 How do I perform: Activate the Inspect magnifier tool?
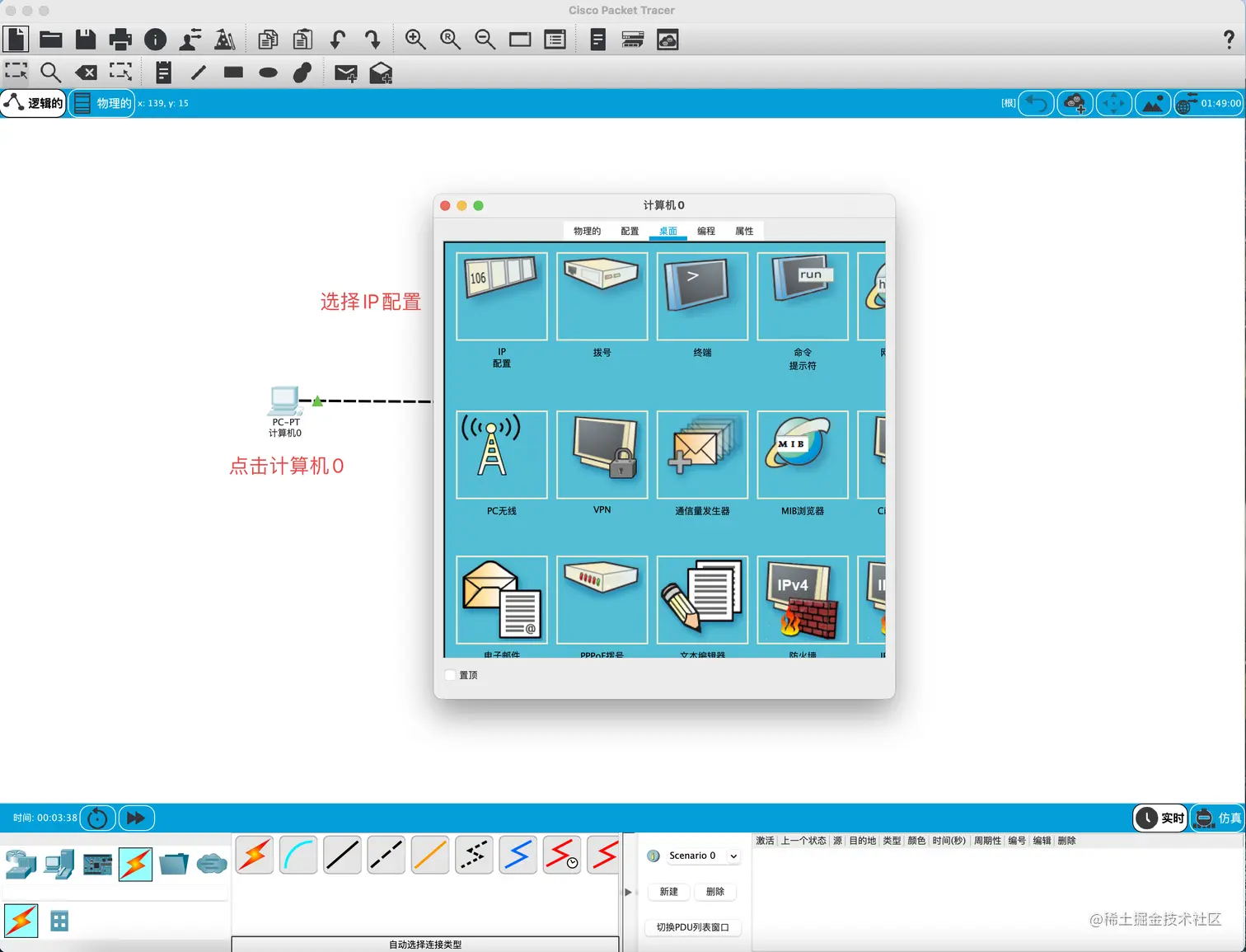[x=51, y=73]
